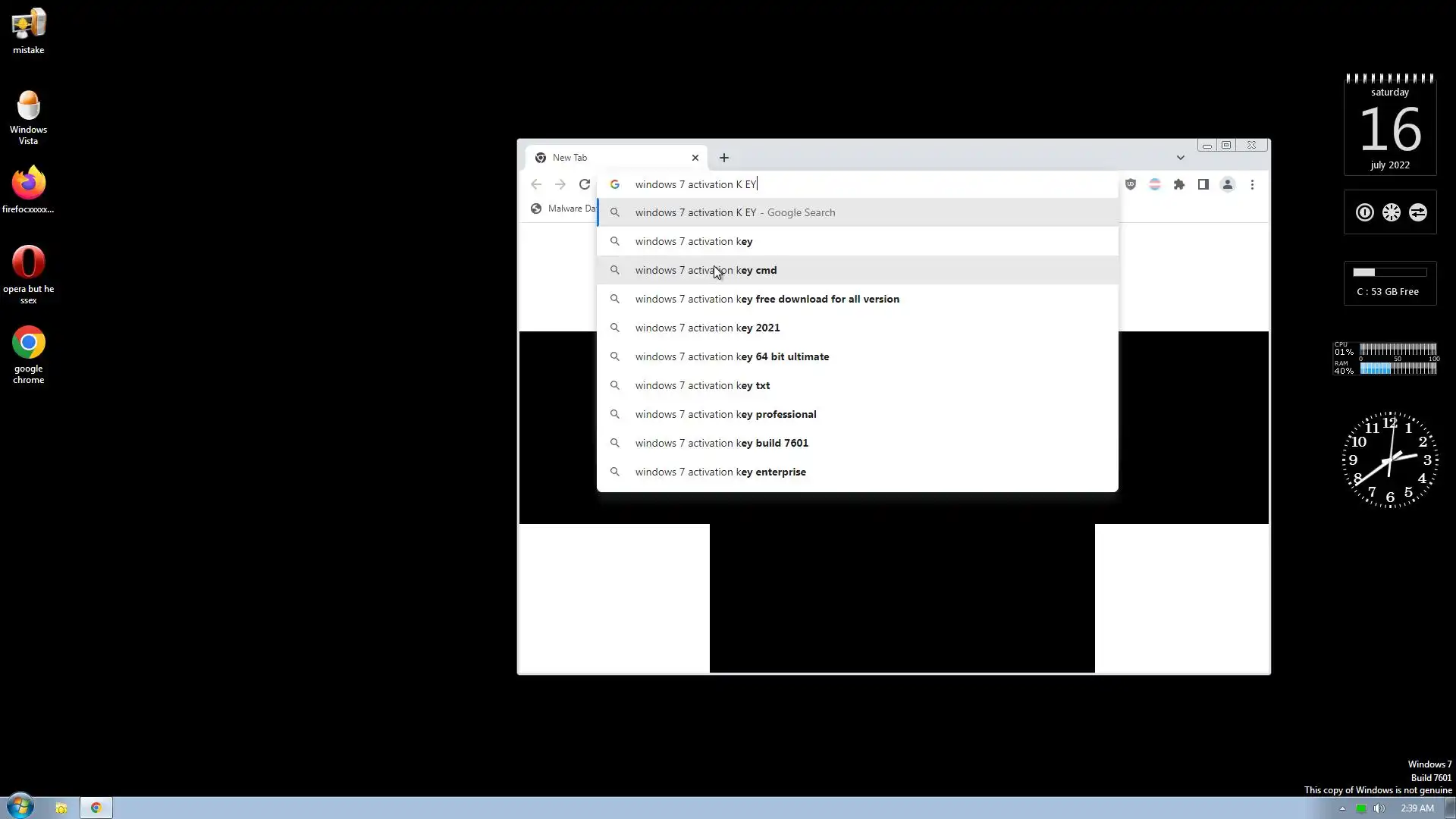Image resolution: width=1456 pixels, height=819 pixels.
Task: Expand the tab search chevron dropdown
Action: coord(1180,158)
